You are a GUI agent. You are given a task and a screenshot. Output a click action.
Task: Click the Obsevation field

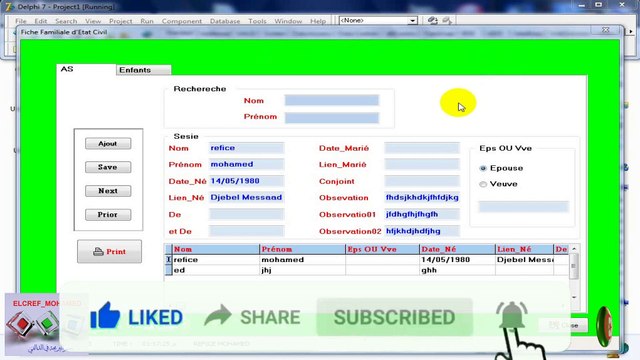pyautogui.click(x=422, y=198)
